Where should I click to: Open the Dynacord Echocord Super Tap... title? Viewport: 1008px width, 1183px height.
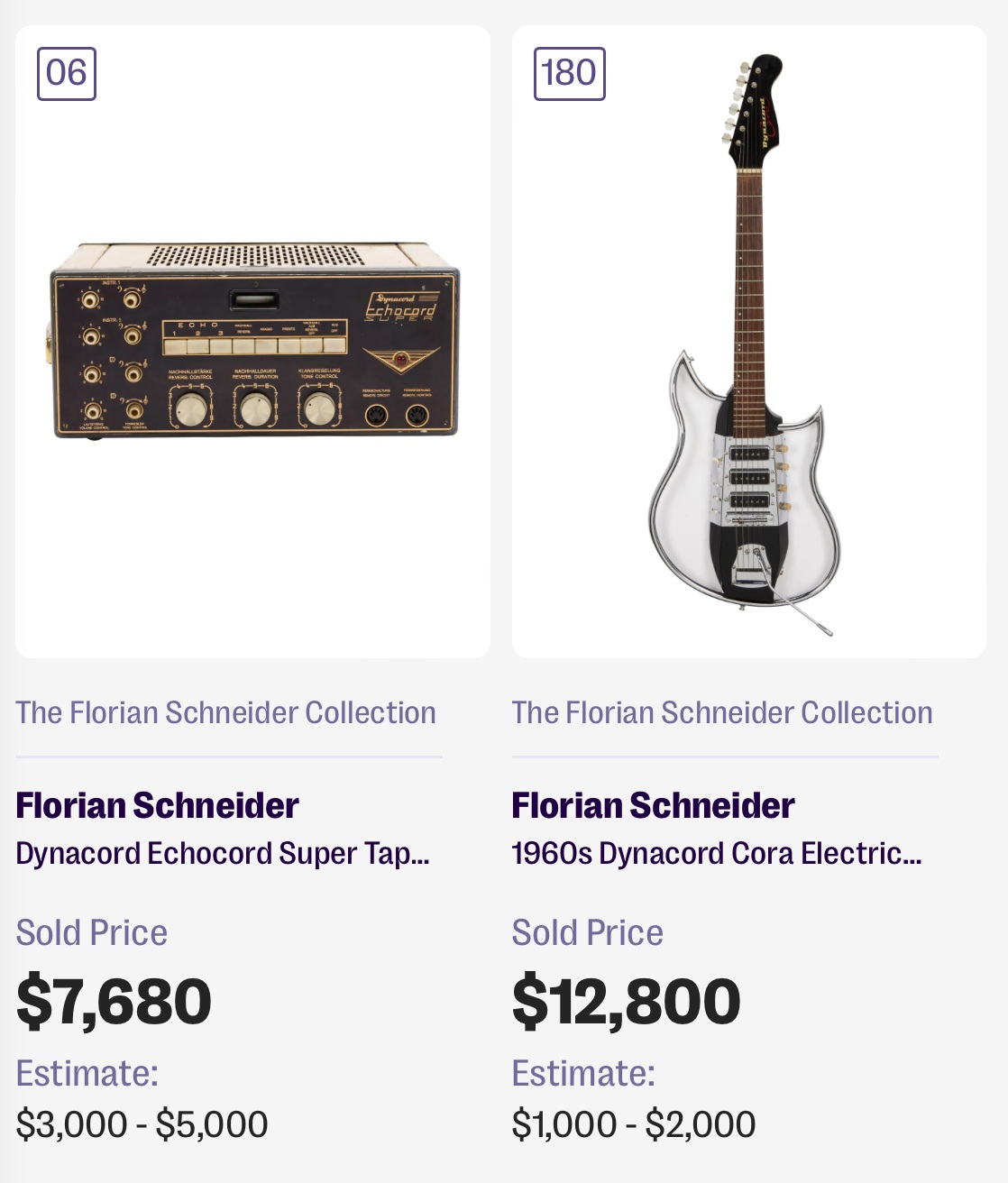(223, 853)
